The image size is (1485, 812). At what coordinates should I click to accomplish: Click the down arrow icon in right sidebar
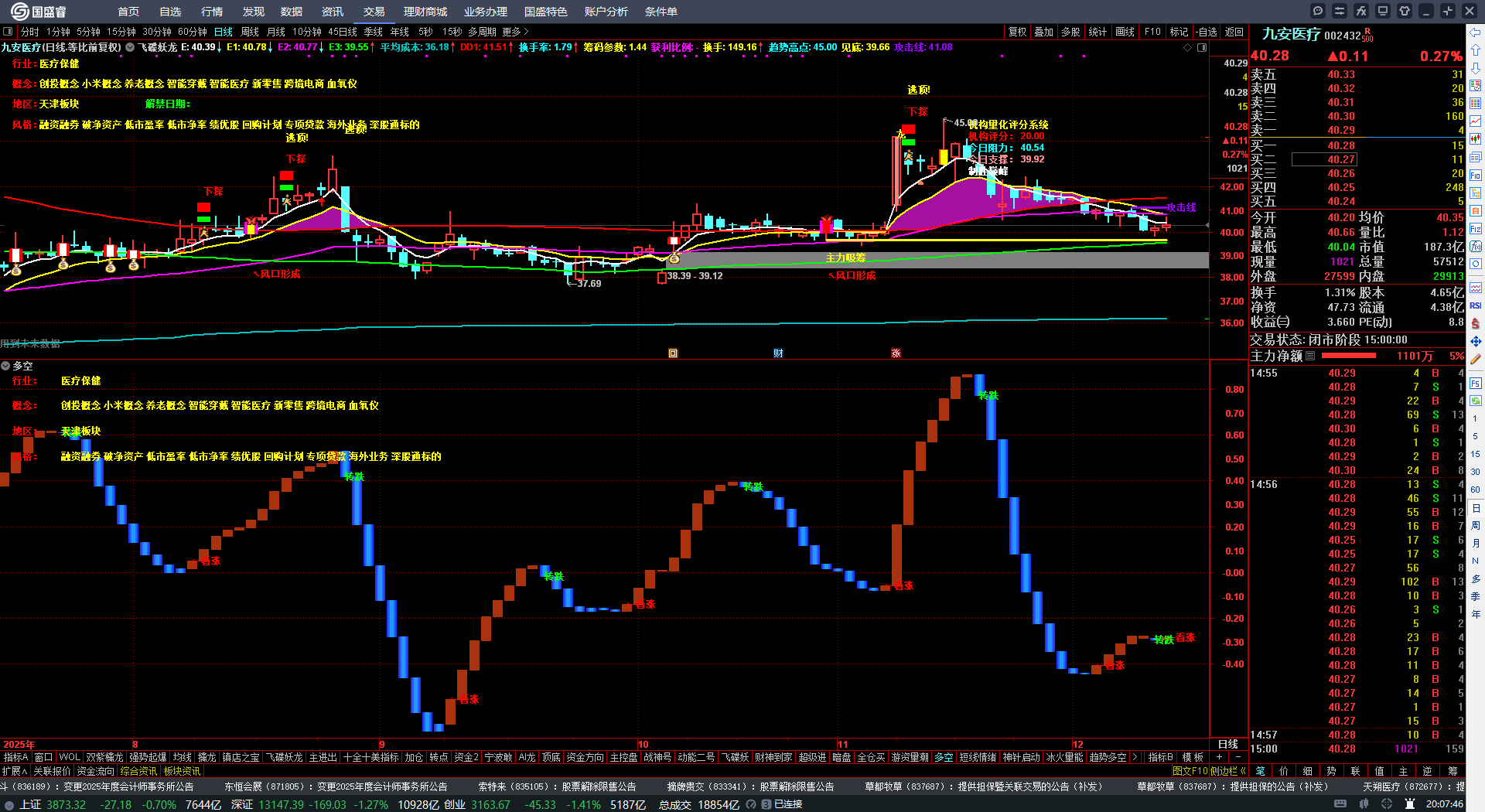coord(1476,68)
